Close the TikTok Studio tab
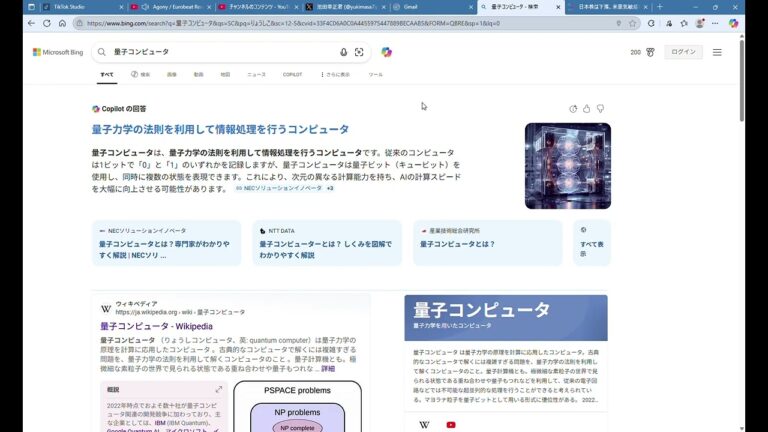Image resolution: width=768 pixels, height=432 pixels. 121,7
